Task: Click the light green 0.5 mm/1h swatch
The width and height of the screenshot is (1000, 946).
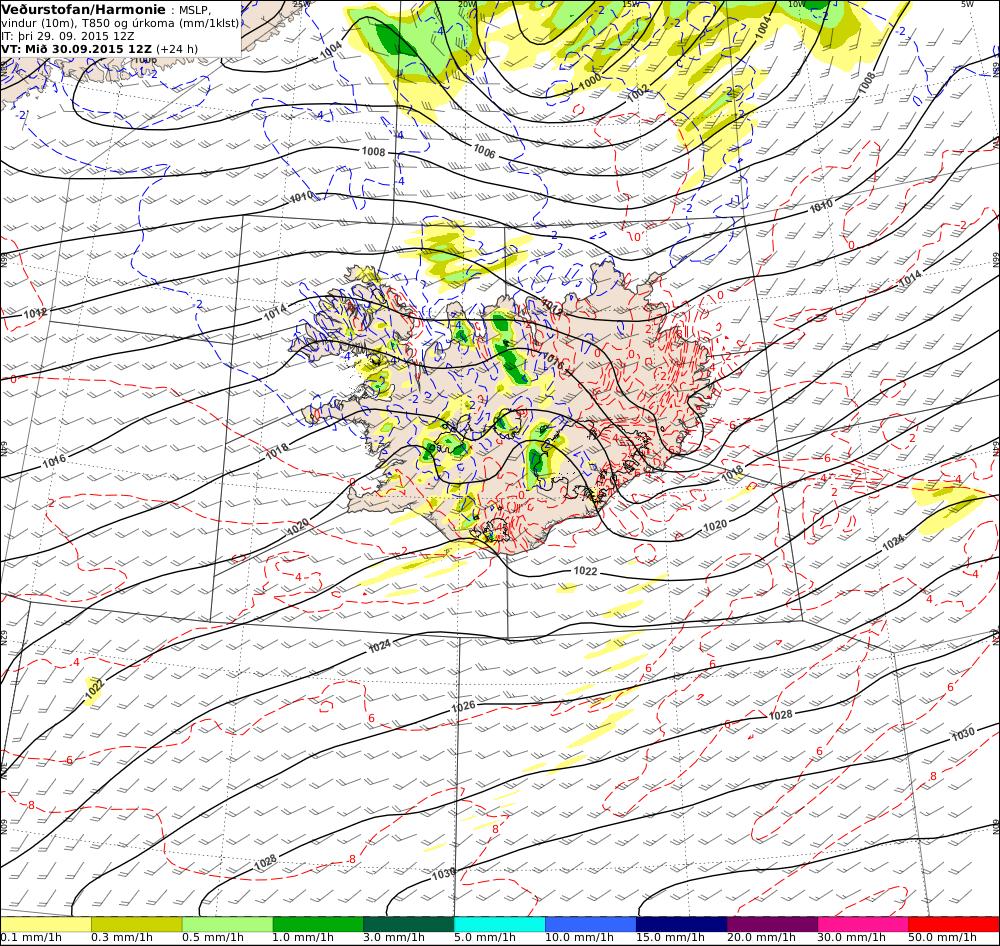Action: [x=227, y=924]
